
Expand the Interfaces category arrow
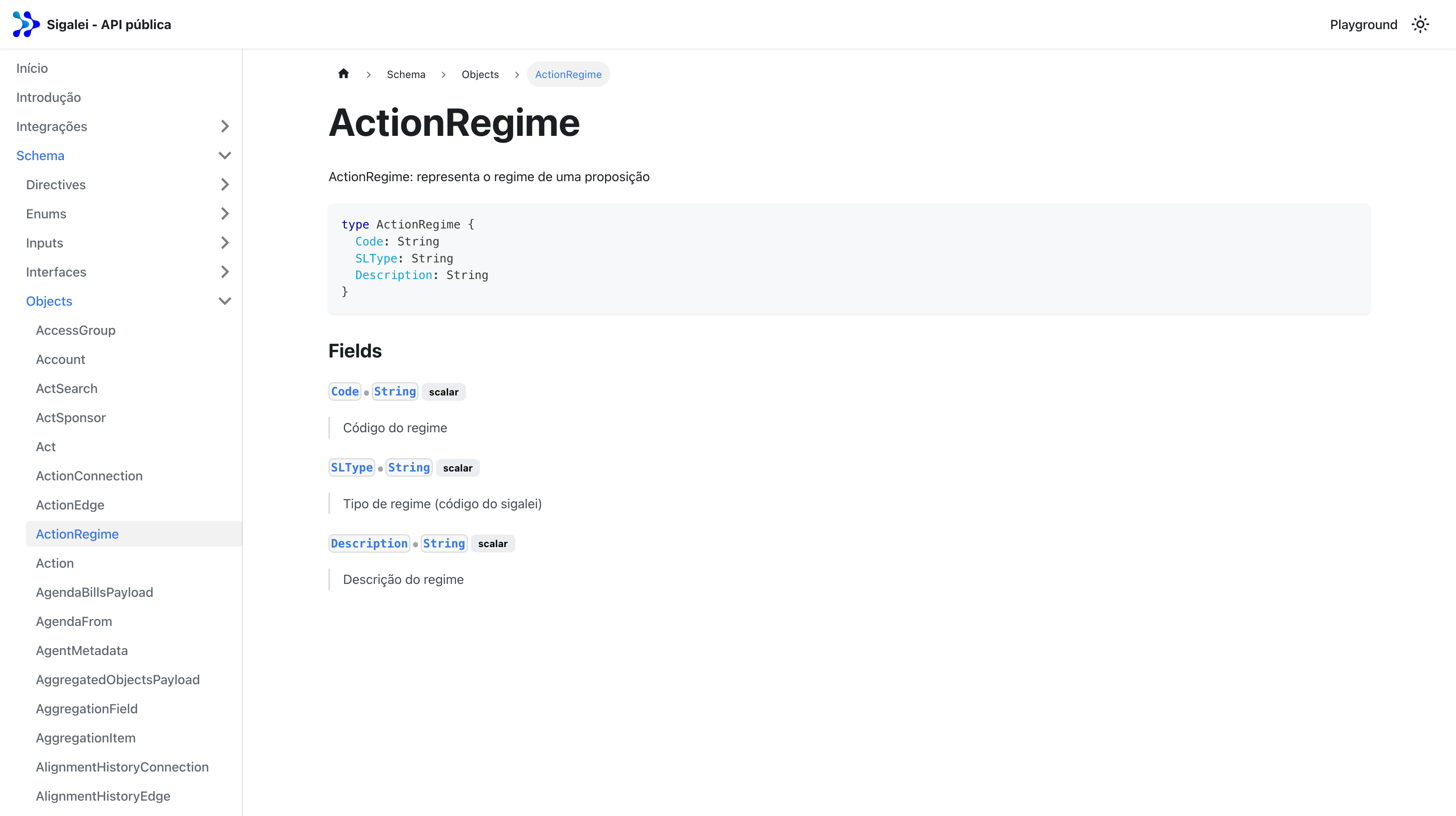224,272
